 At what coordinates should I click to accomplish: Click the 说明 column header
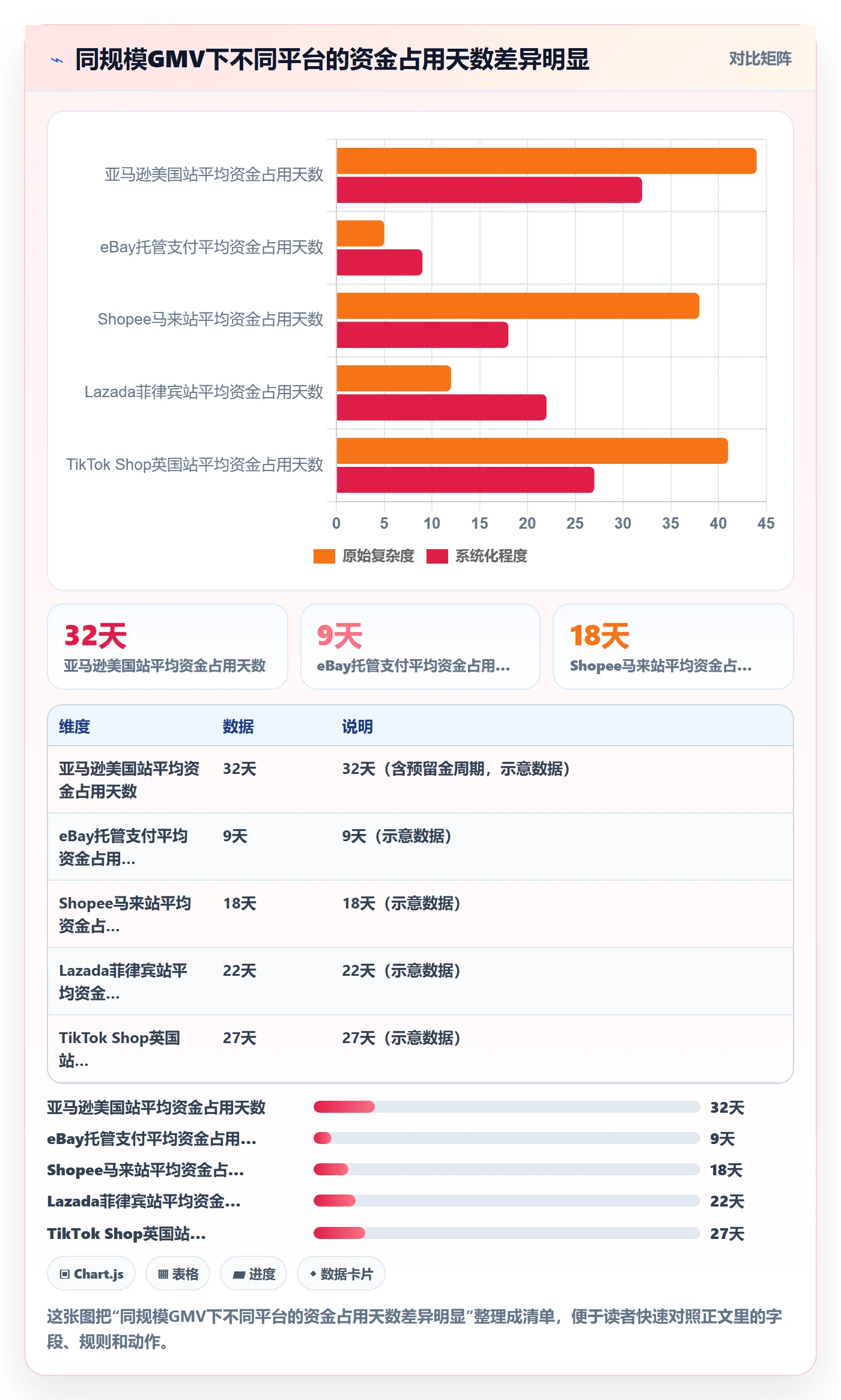point(357,726)
